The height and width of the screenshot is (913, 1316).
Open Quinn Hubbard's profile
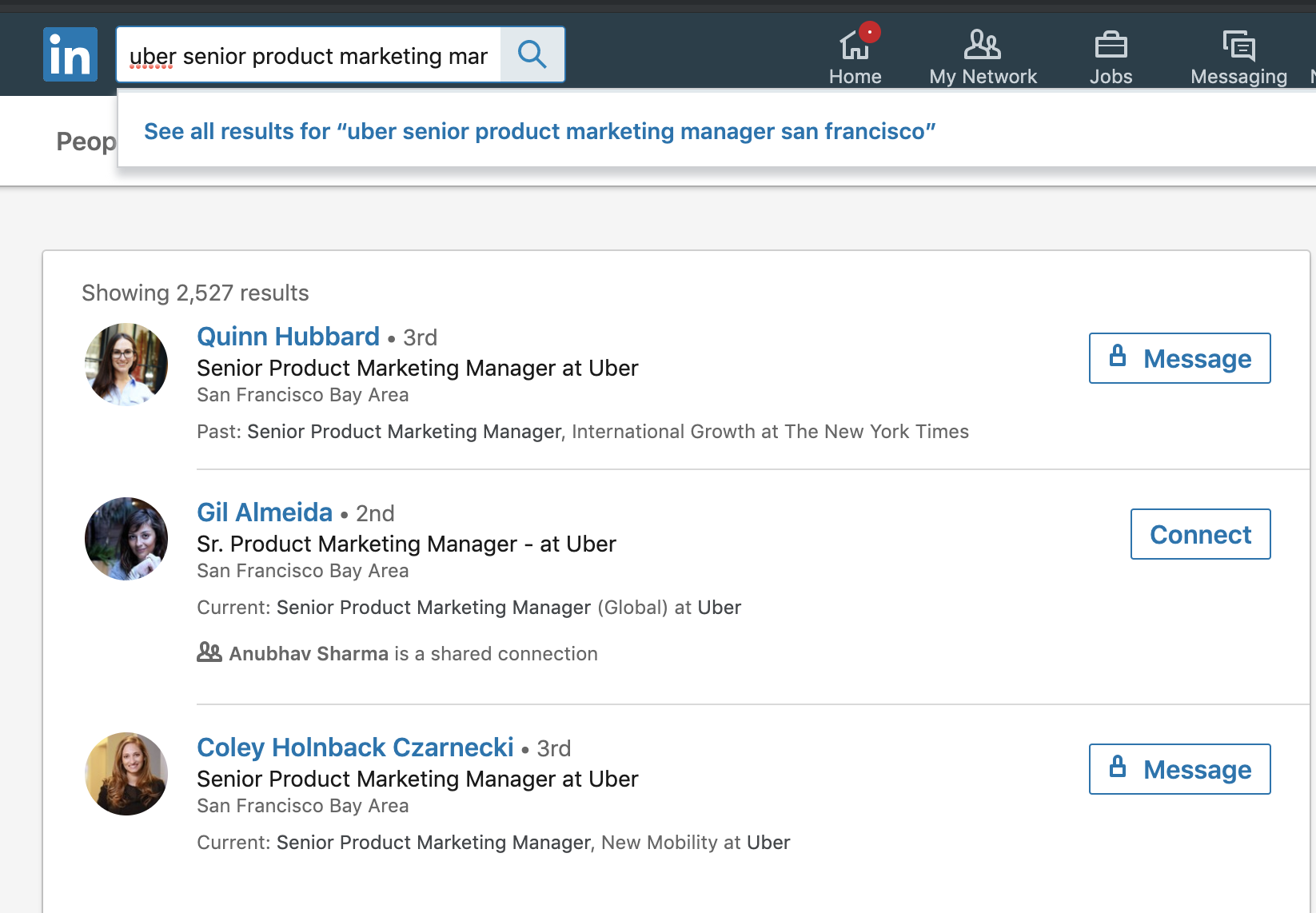click(288, 336)
